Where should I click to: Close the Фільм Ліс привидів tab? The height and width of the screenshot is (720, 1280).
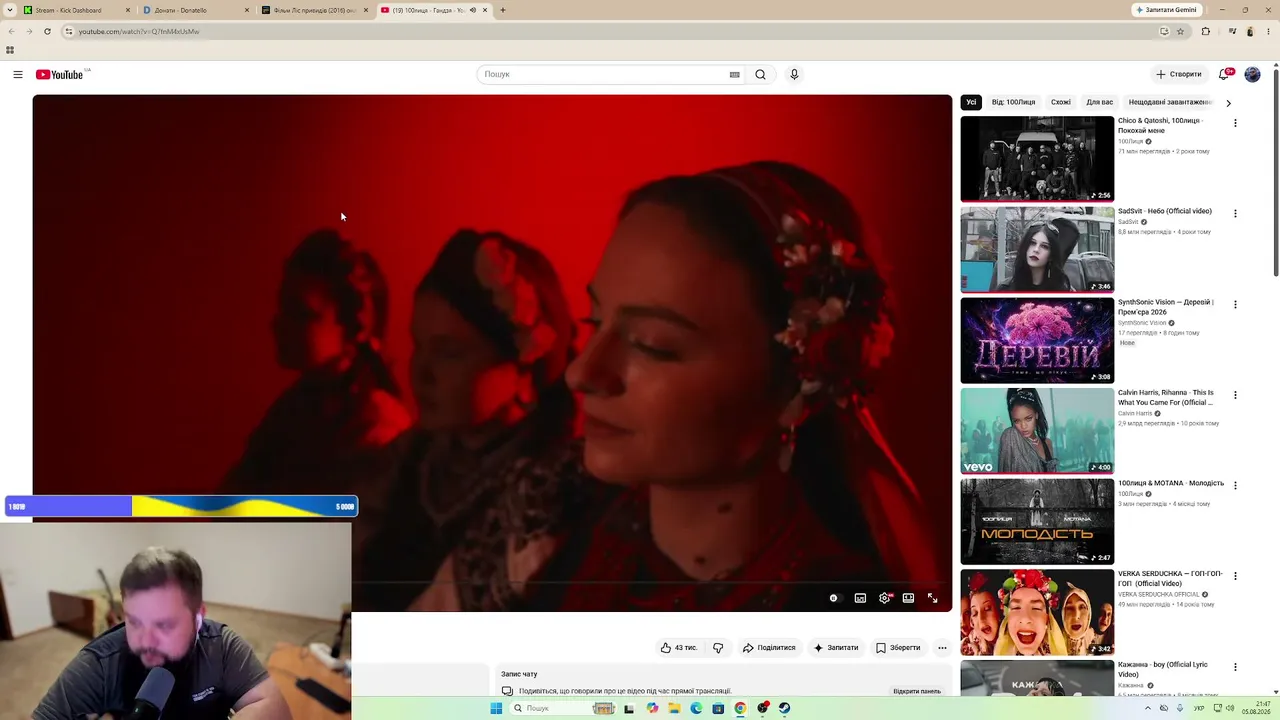point(366,10)
